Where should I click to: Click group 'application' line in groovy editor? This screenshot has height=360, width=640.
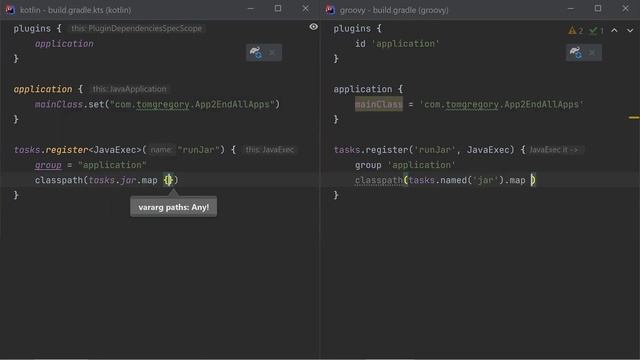405,165
